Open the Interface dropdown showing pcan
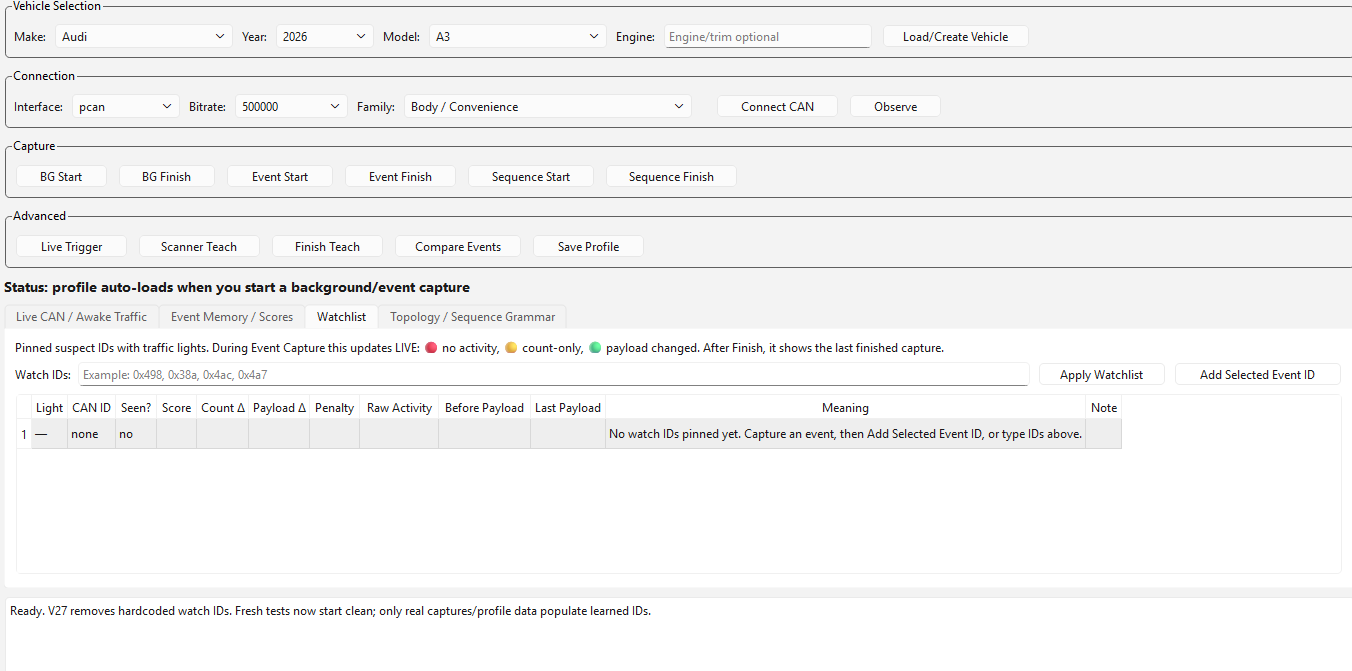This screenshot has width=1352, height=671. point(126,107)
